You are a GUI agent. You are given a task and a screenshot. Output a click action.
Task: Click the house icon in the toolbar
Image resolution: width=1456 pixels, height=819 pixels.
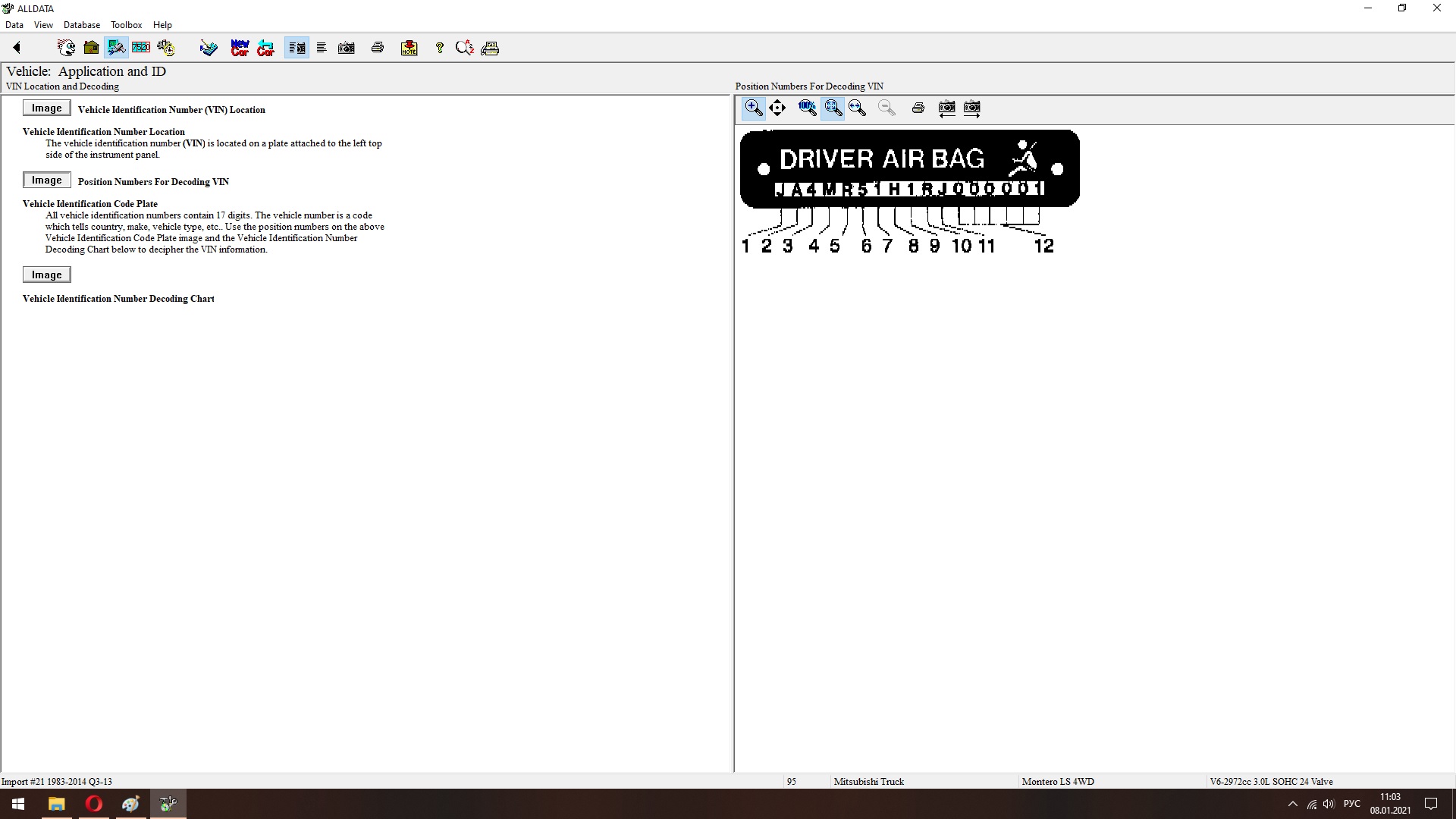point(91,48)
